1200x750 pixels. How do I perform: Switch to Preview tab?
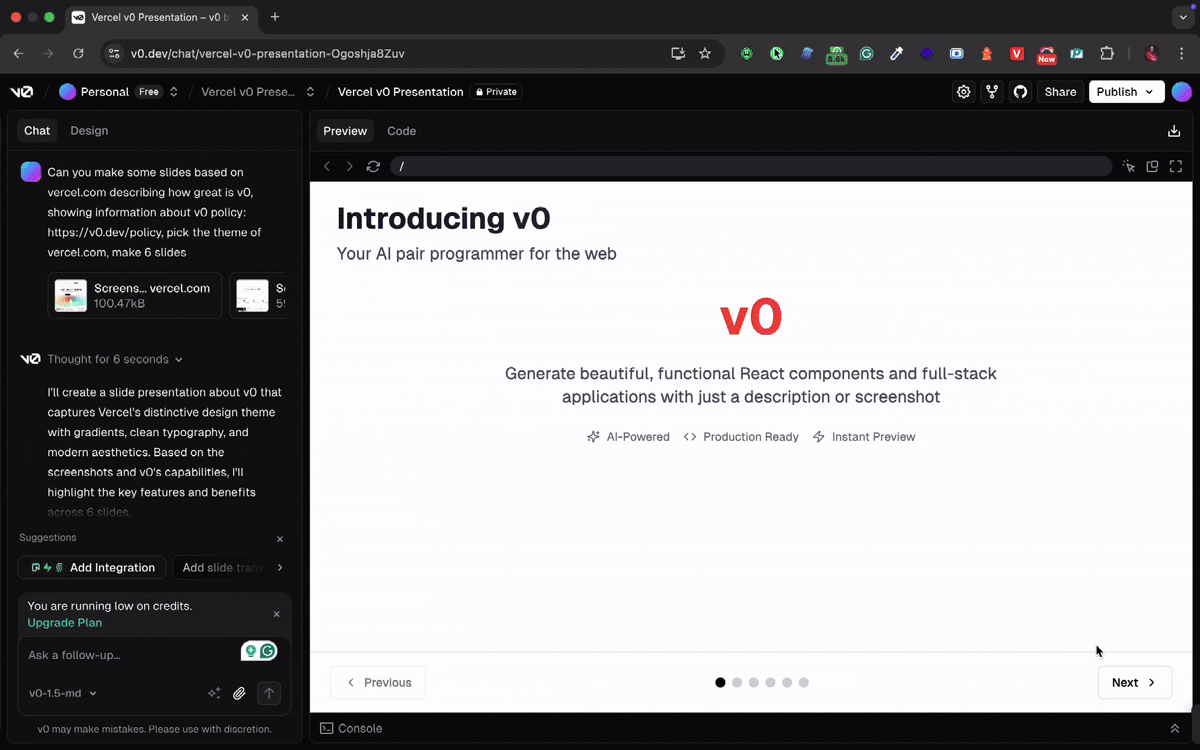[x=345, y=131]
